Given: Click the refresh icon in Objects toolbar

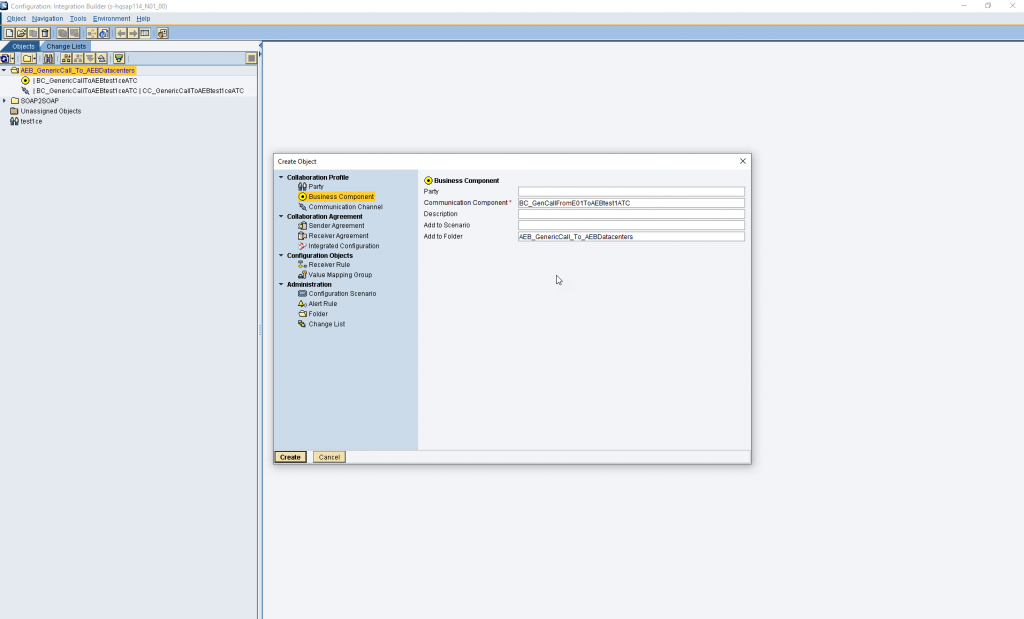Looking at the screenshot, I should (7, 59).
